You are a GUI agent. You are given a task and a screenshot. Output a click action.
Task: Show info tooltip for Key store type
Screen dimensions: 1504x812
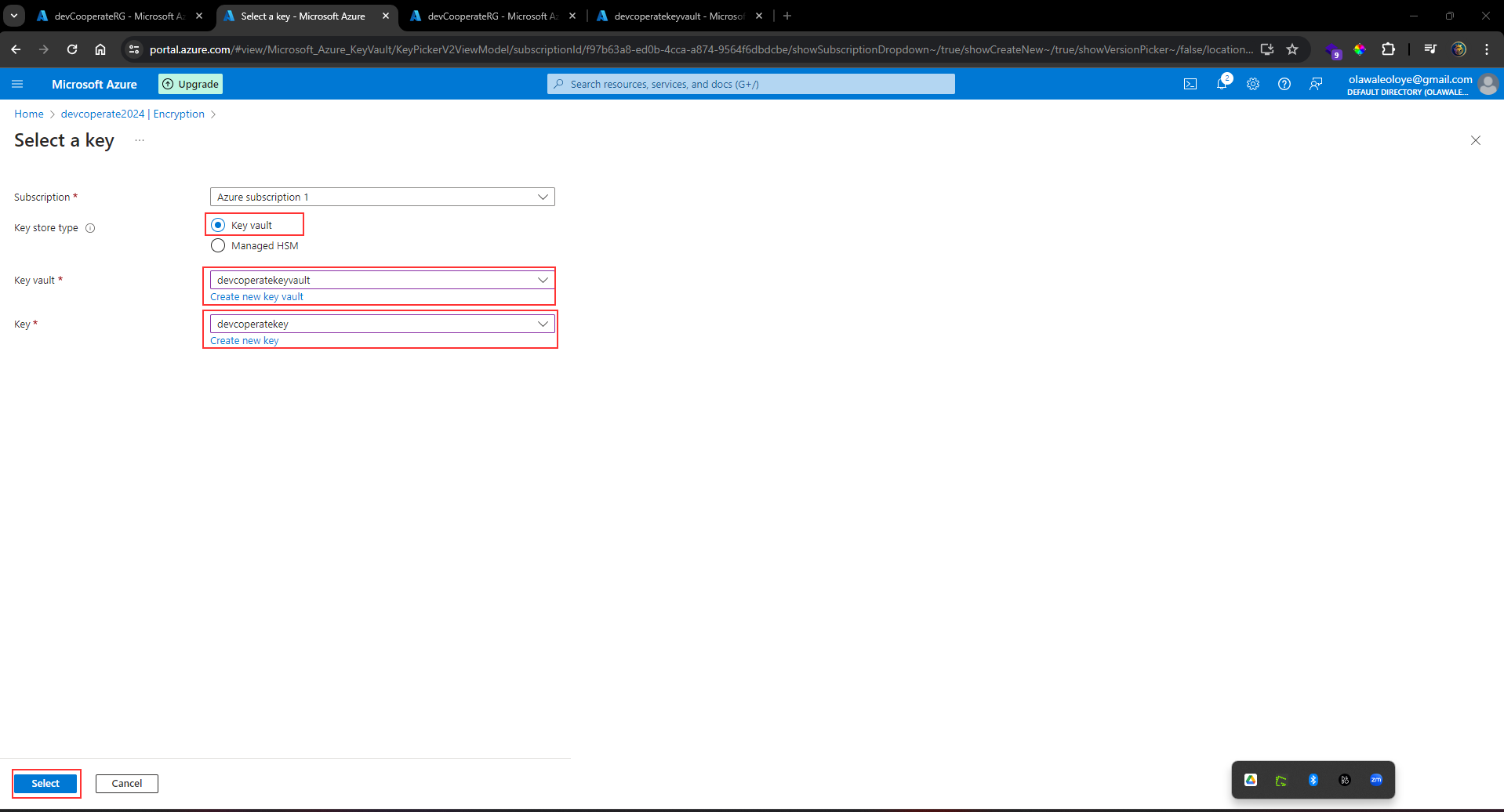90,228
